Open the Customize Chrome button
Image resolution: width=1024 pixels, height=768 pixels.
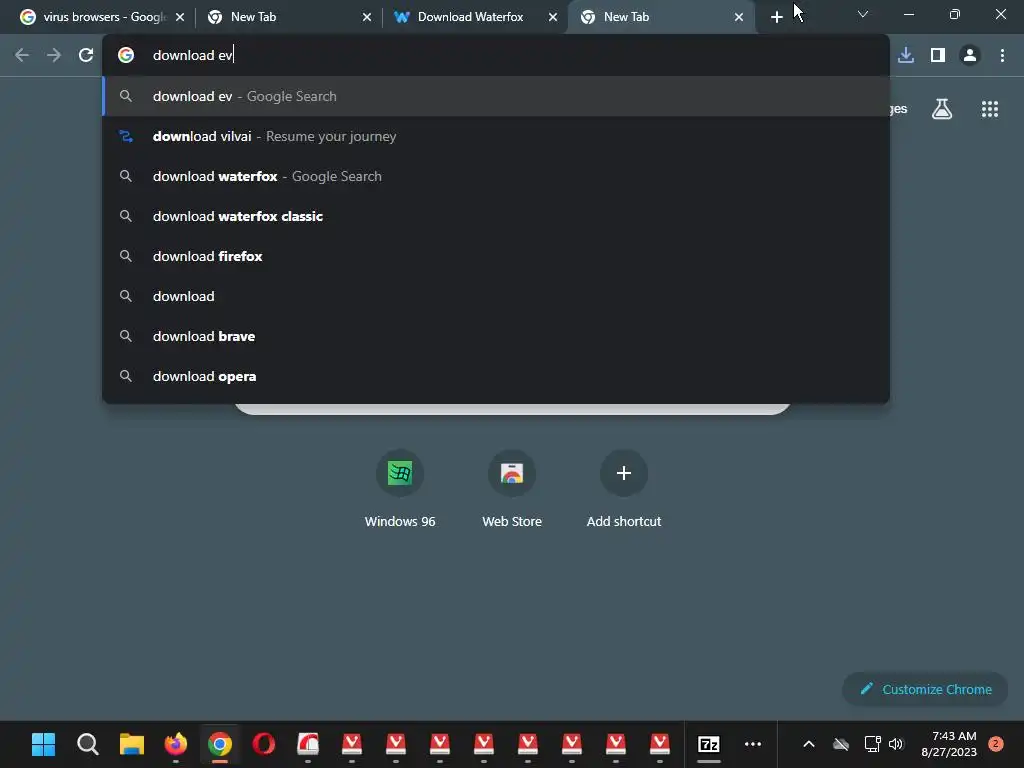(x=925, y=689)
